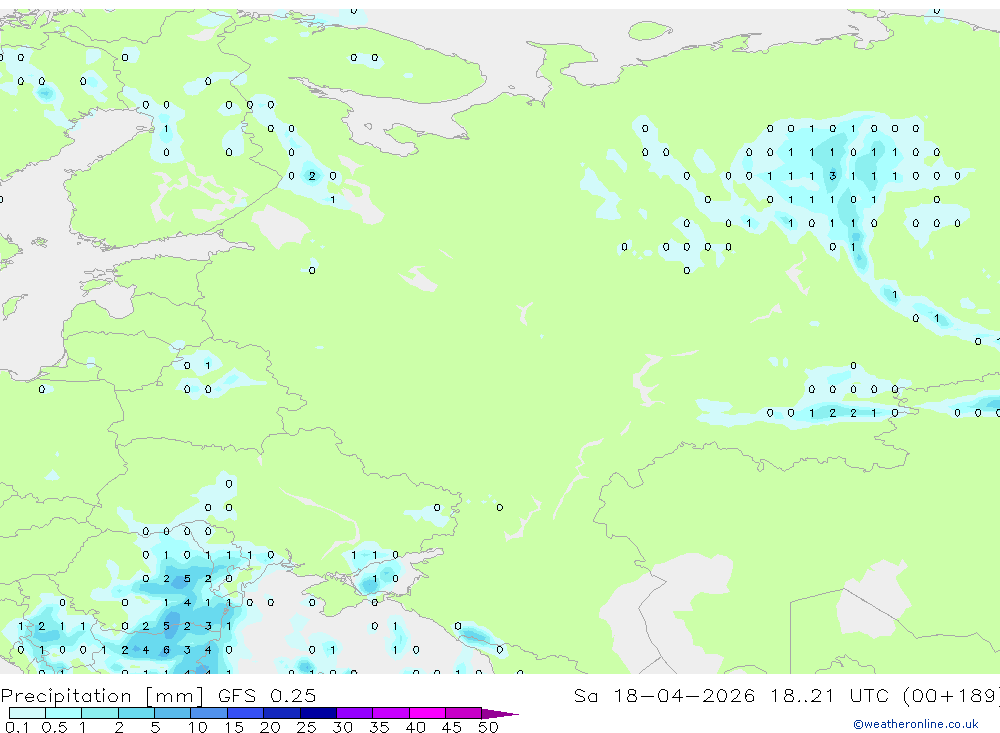This screenshot has height=733, width=1000.
Task: Select the 35–40 mm purple legend swatch
Action: 391,713
